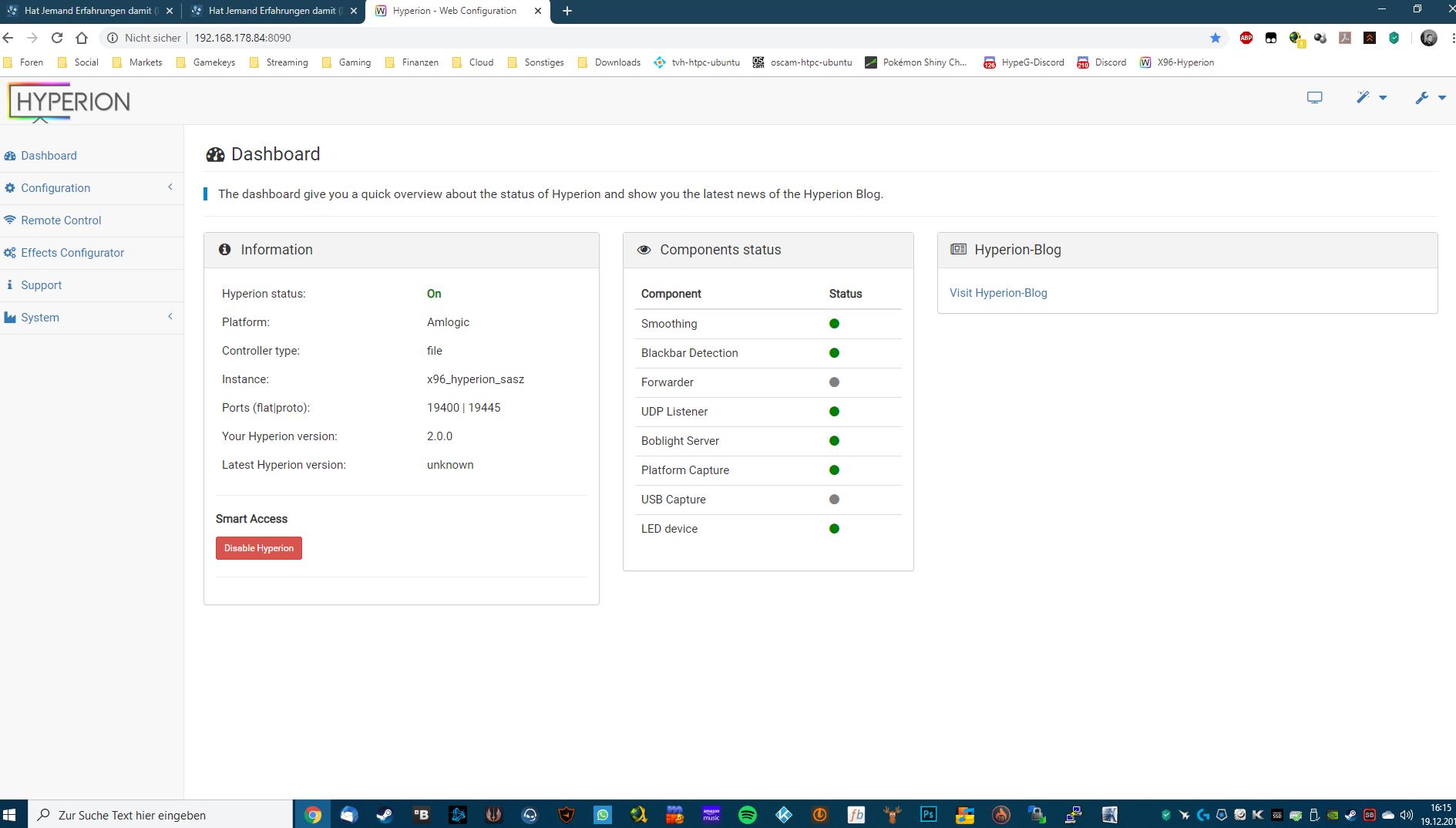
Task: Click the Platform value Amlogic
Action: [448, 322]
